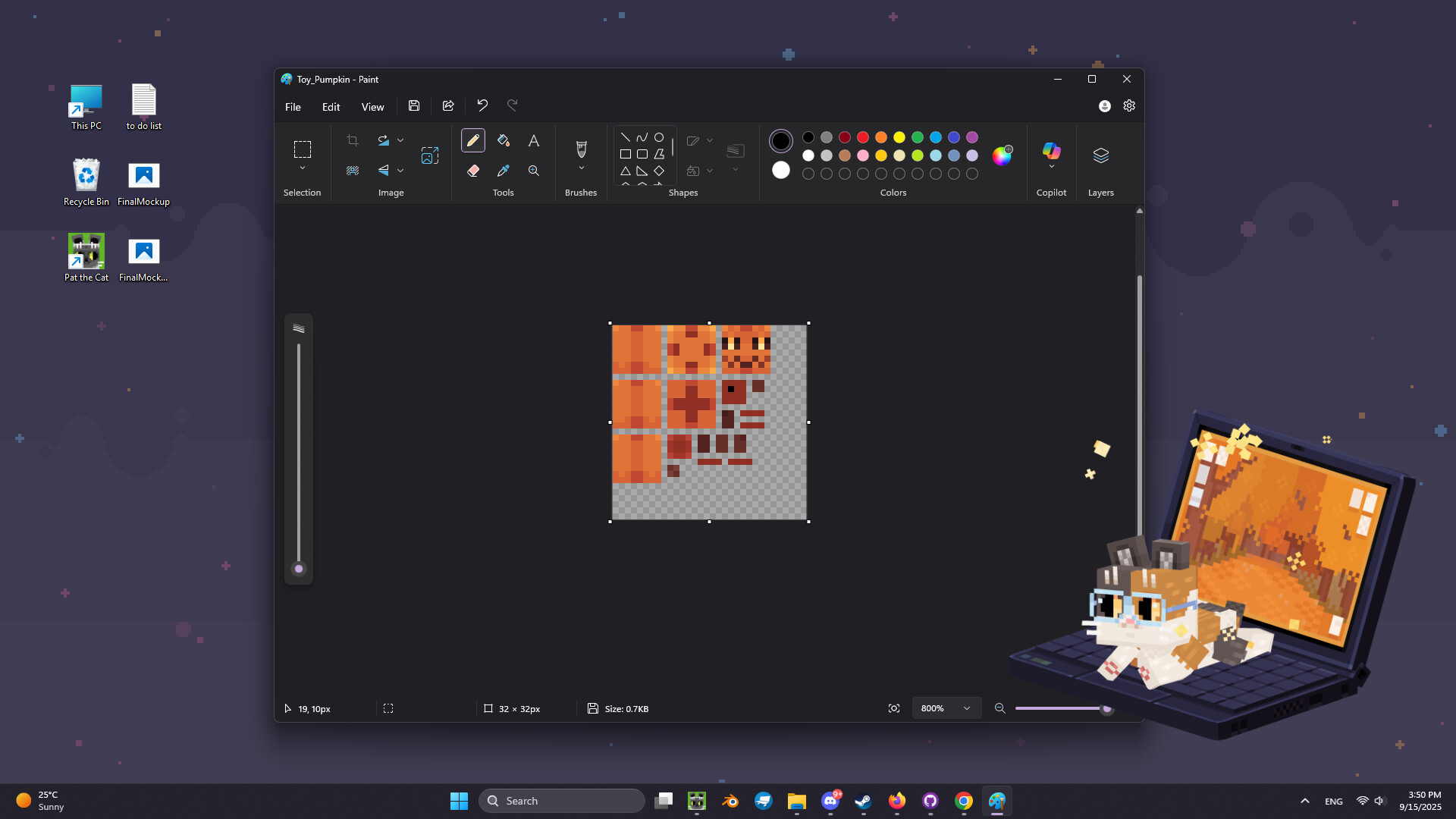Open the View menu
The width and height of the screenshot is (1456, 819).
click(x=372, y=106)
